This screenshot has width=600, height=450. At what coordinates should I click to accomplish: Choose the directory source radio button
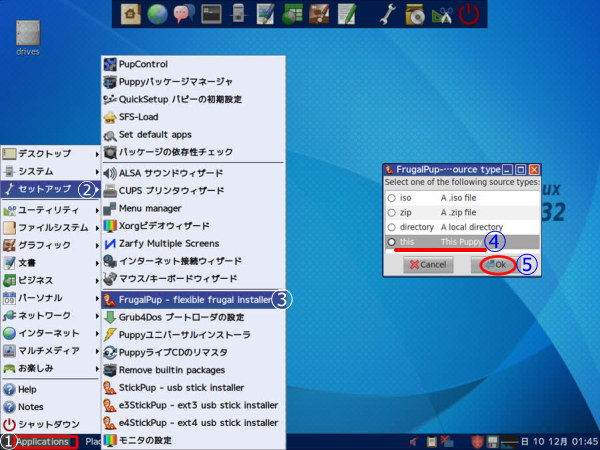(391, 227)
